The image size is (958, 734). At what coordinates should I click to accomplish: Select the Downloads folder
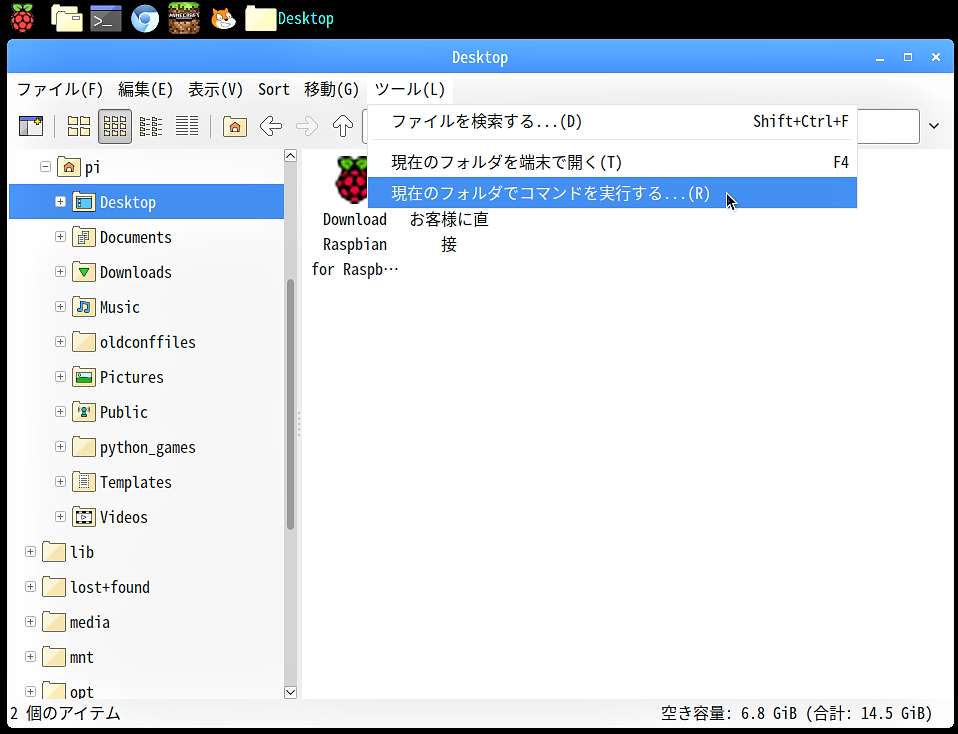[122, 272]
